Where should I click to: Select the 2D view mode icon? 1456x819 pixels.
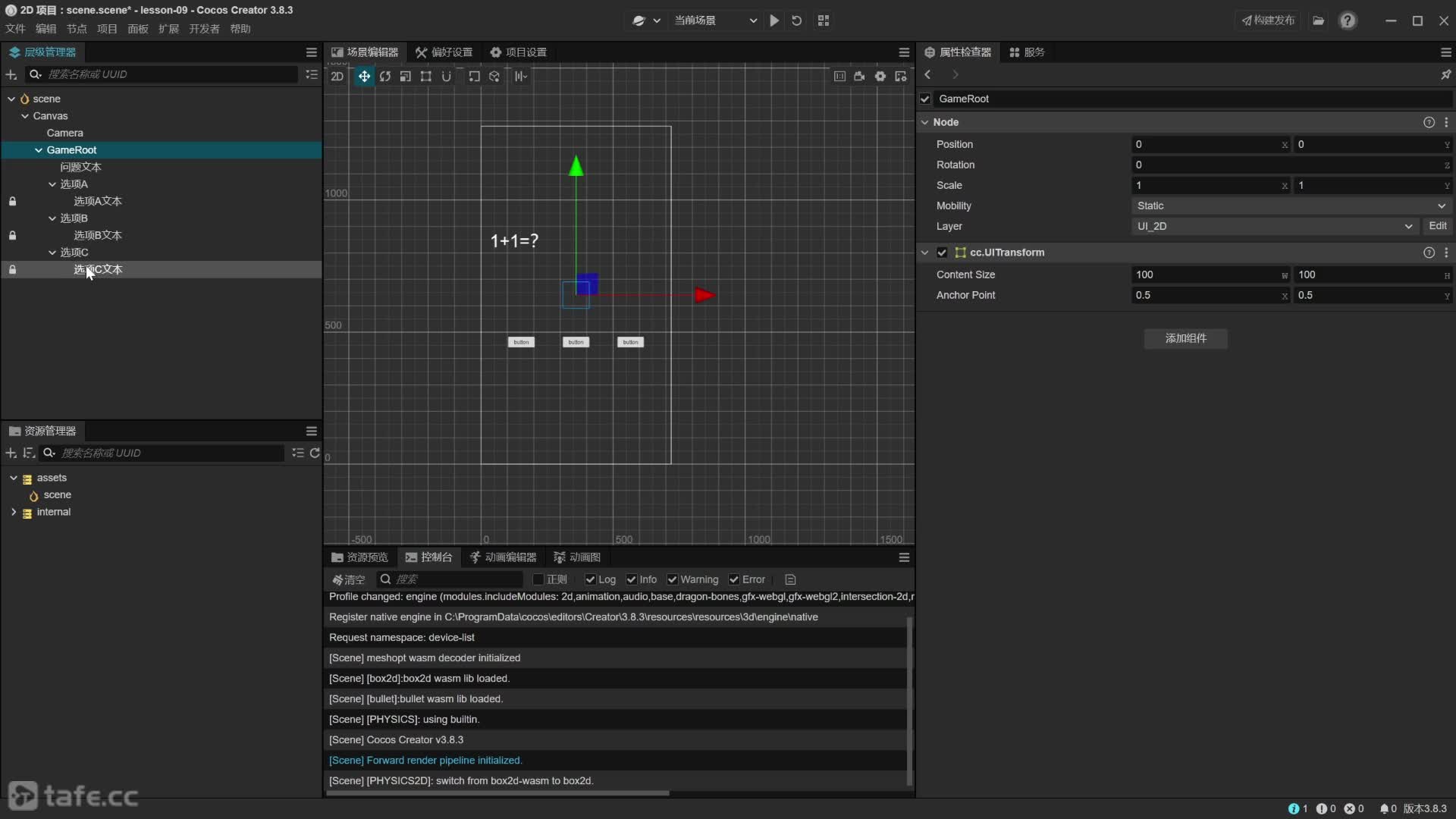click(x=338, y=76)
